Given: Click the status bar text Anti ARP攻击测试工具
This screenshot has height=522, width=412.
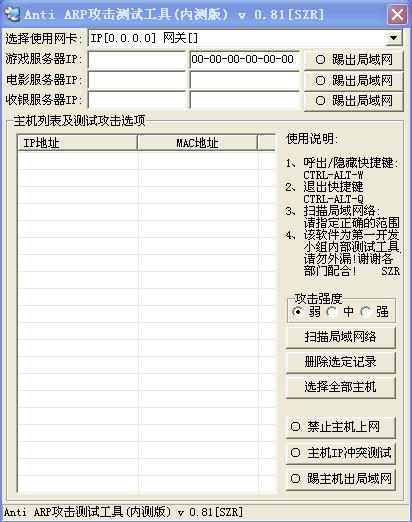Looking at the screenshot, I should click(x=123, y=512).
